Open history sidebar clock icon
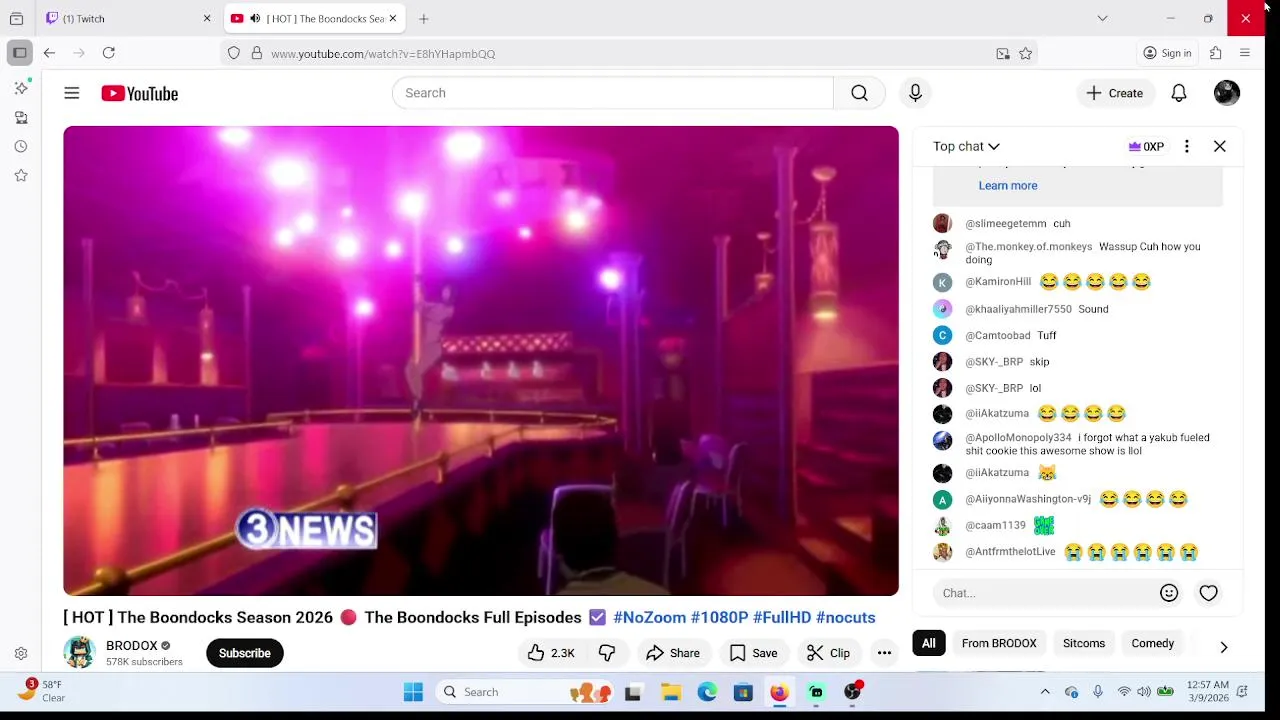The height and width of the screenshot is (720, 1280). tap(21, 146)
